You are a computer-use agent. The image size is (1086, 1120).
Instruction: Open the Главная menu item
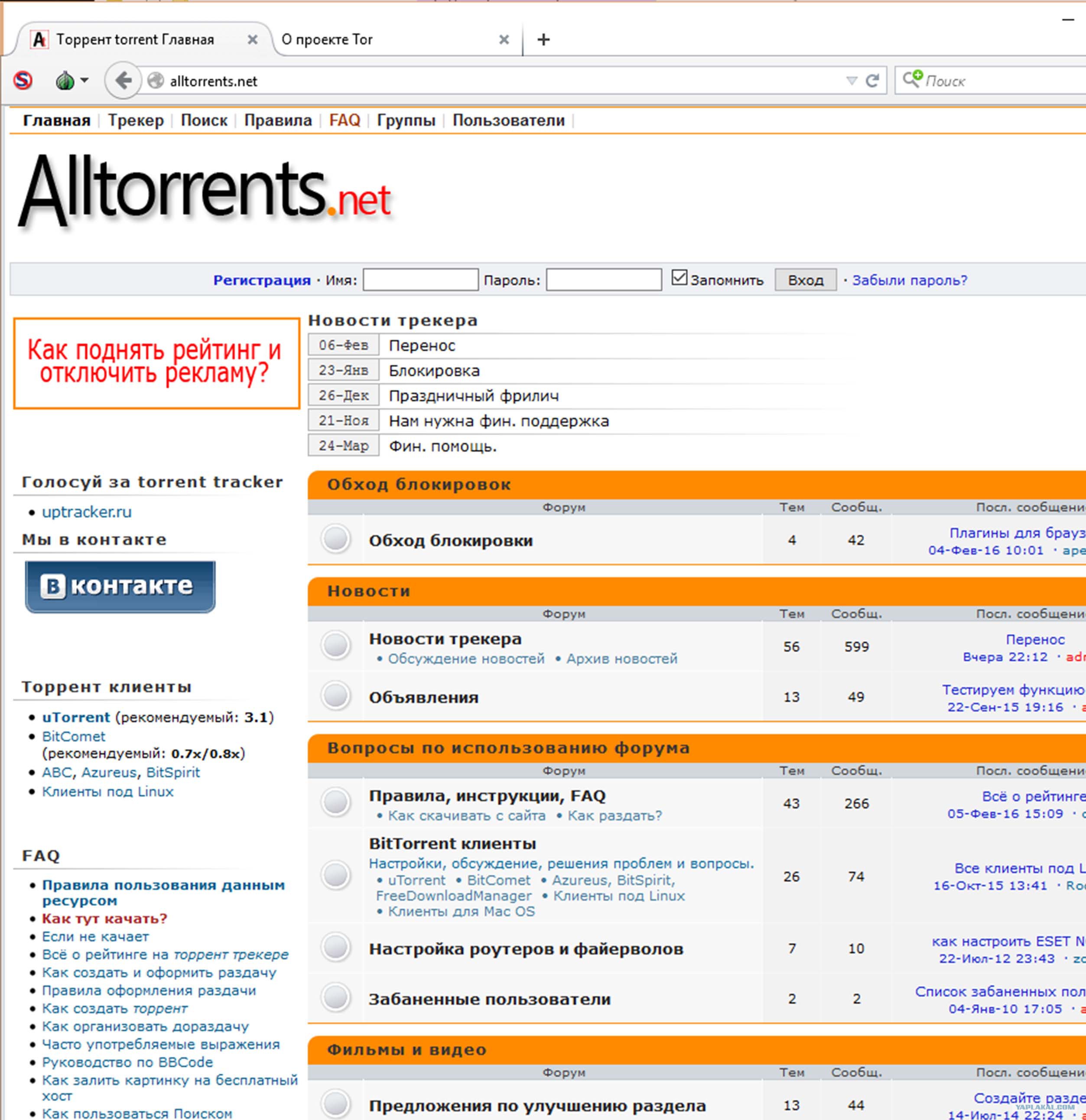(x=57, y=120)
